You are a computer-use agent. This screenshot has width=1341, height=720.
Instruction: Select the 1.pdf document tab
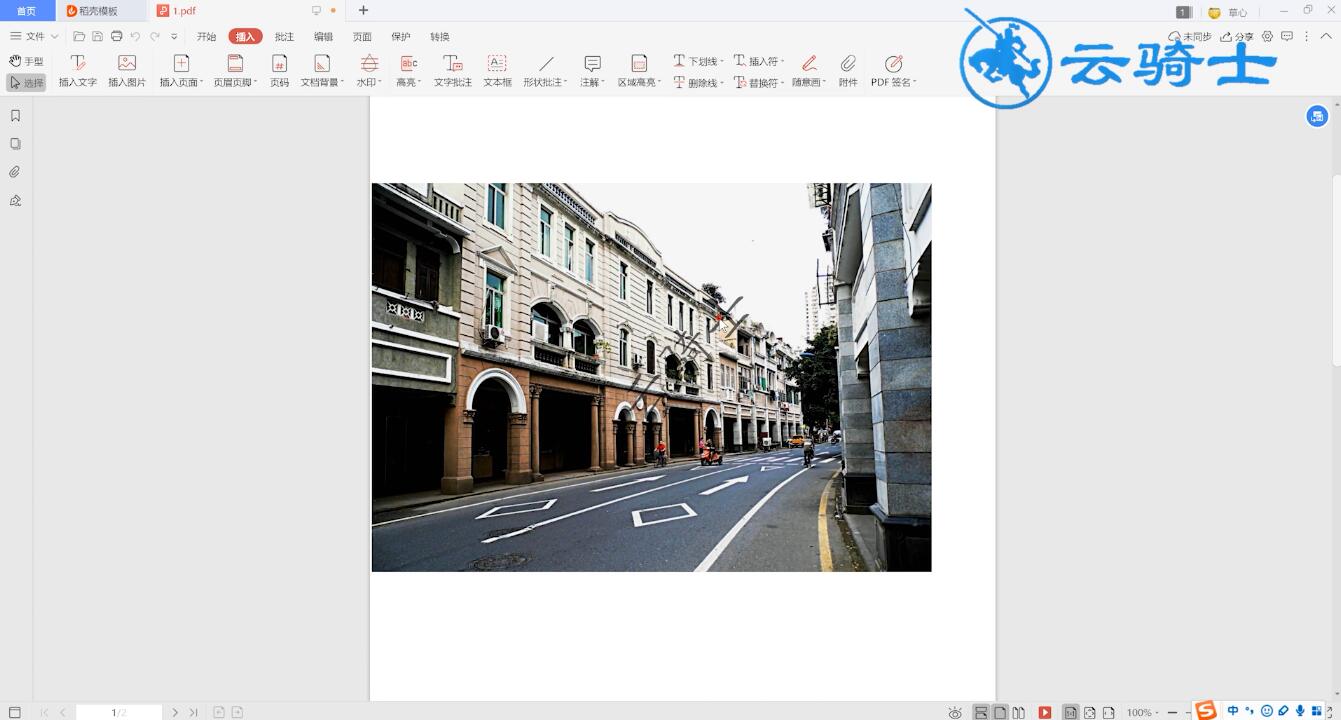tap(245, 11)
